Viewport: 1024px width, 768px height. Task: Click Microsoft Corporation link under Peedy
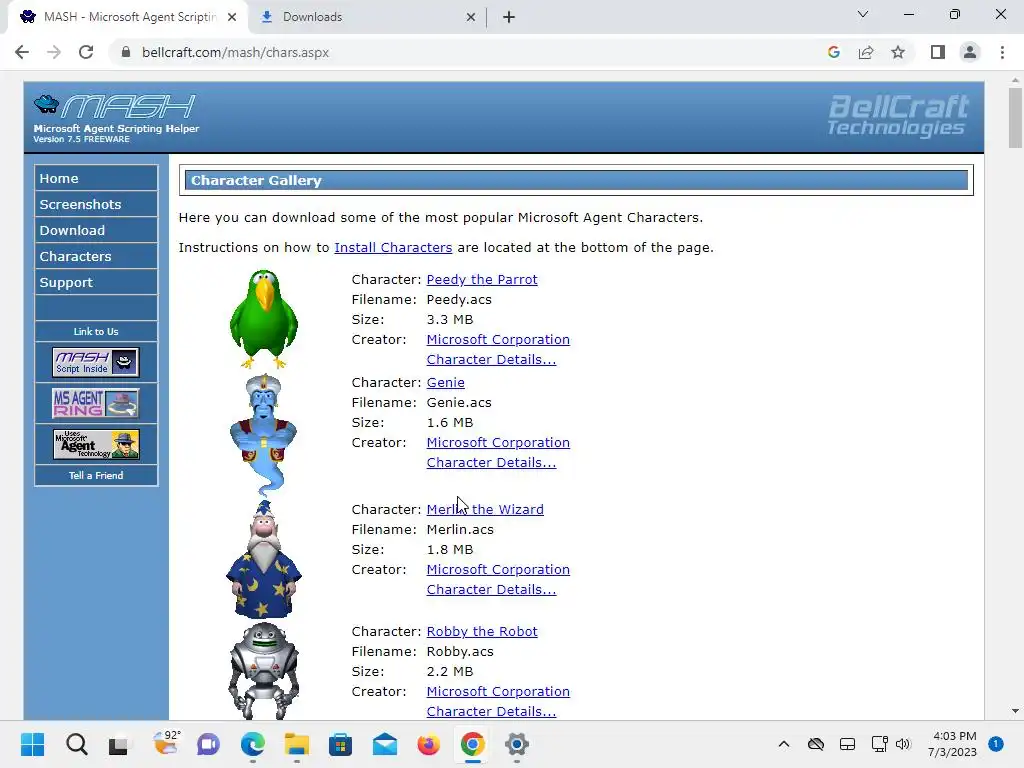[498, 340]
